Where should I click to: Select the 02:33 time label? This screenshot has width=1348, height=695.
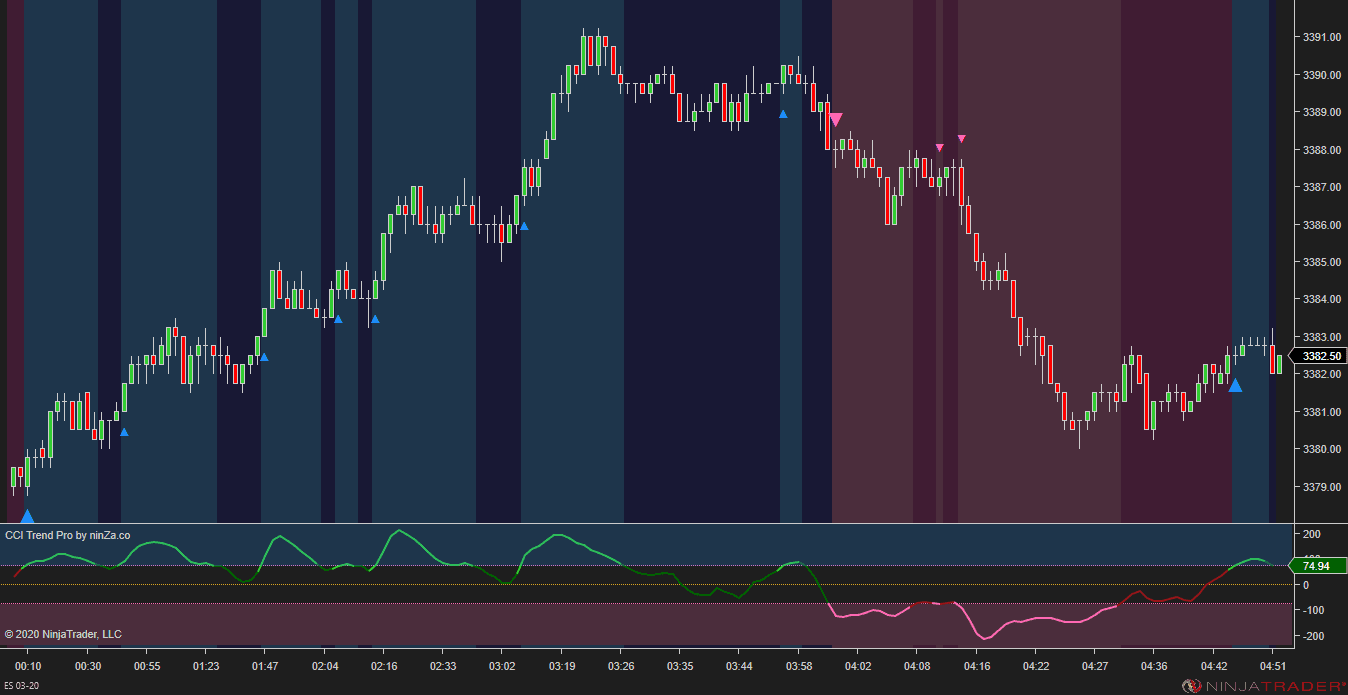click(x=443, y=666)
